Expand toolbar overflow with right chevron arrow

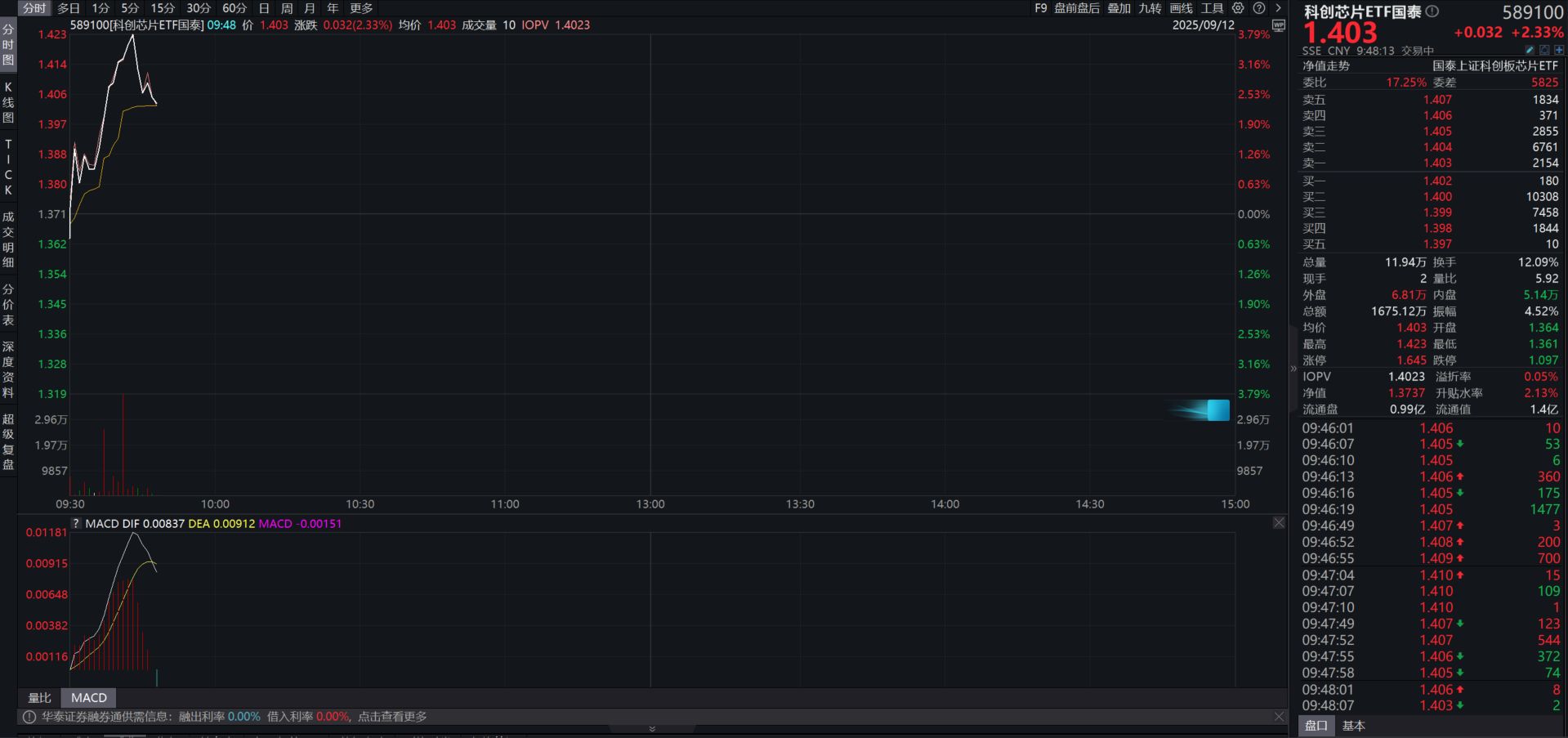tap(1279, 8)
